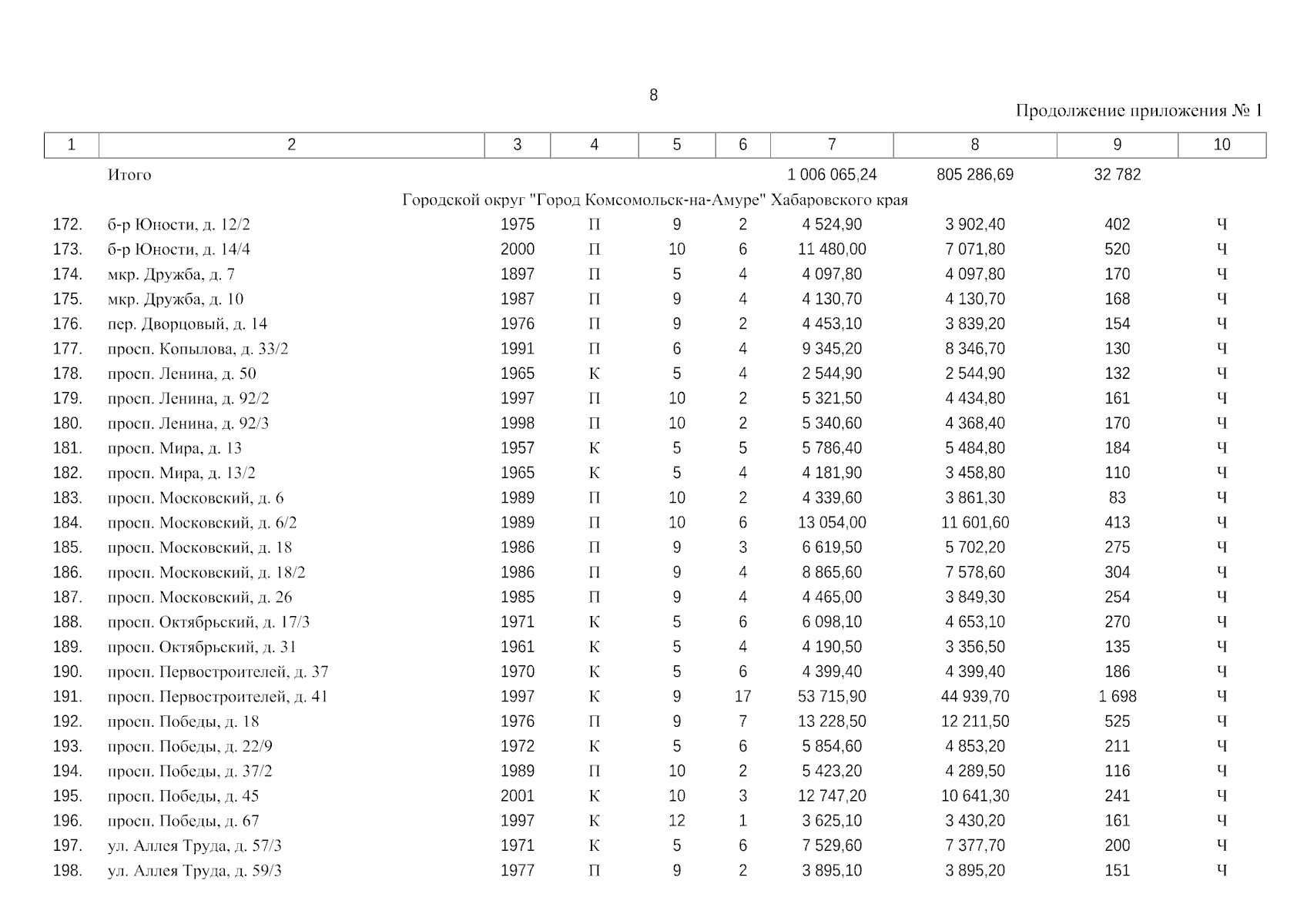Viewport: 1307px width, 924px height.
Task: Click area value '13 054,00'
Action: pyautogui.click(x=832, y=523)
